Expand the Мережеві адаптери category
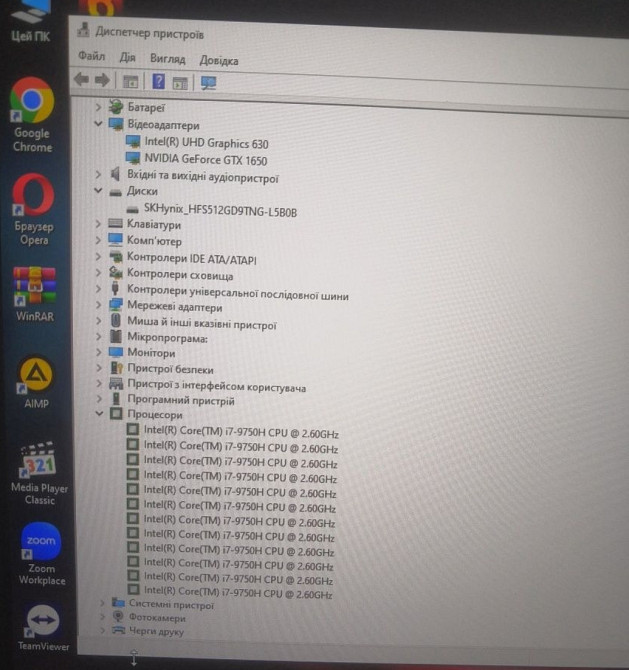The width and height of the screenshot is (629, 670). click(99, 307)
